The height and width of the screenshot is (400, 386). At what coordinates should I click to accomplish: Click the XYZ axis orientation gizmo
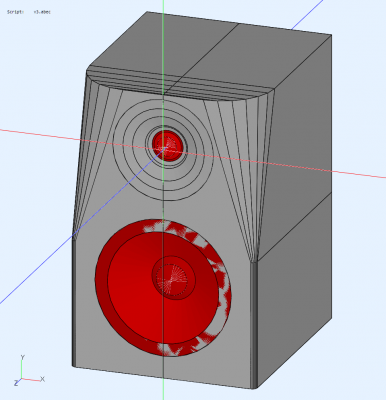pos(29,371)
